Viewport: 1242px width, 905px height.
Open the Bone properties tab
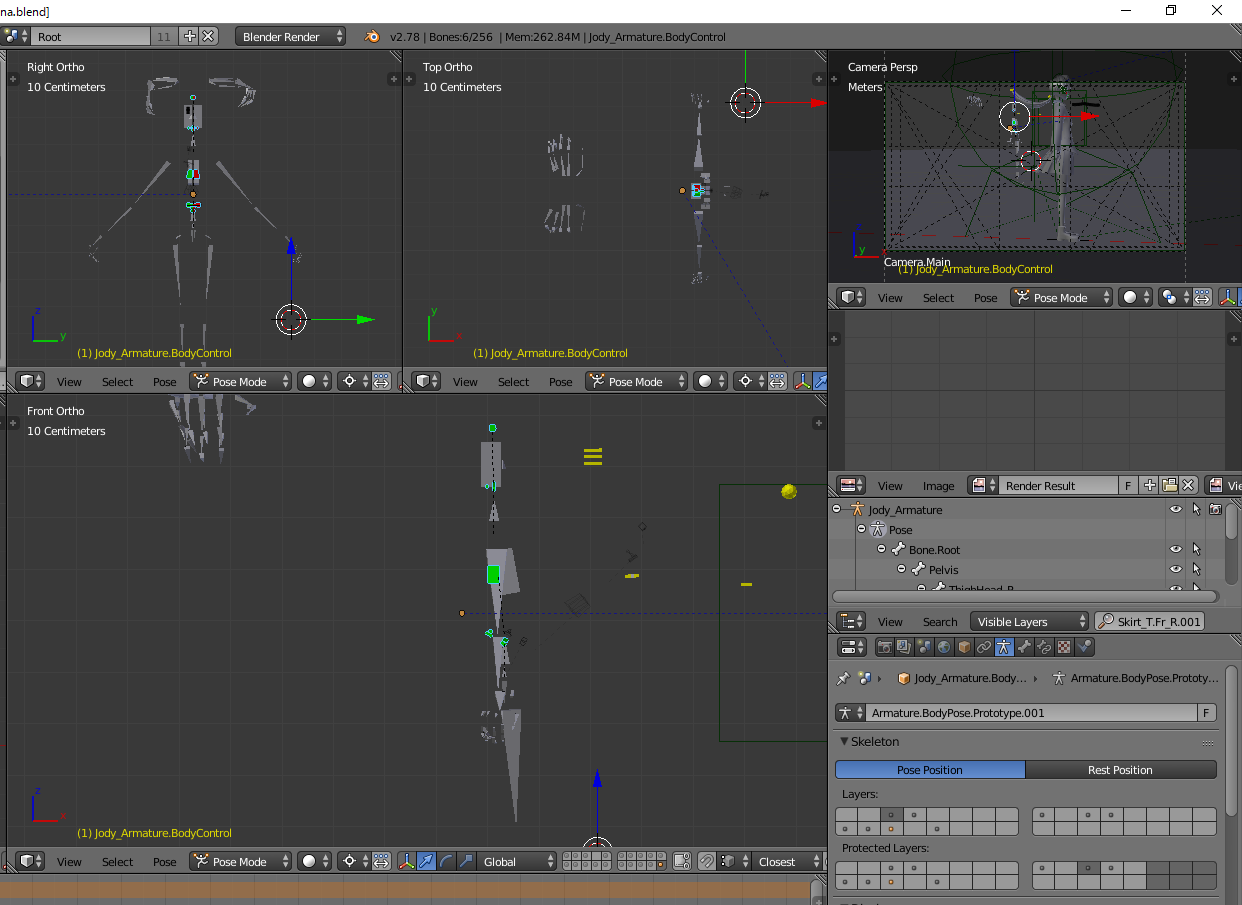coord(1025,647)
